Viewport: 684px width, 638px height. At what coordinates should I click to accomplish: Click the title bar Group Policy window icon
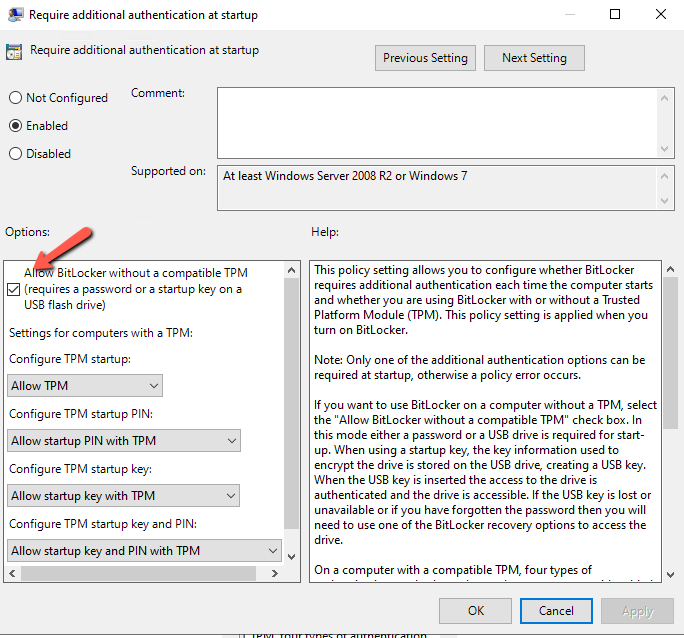pyautogui.click(x=15, y=14)
